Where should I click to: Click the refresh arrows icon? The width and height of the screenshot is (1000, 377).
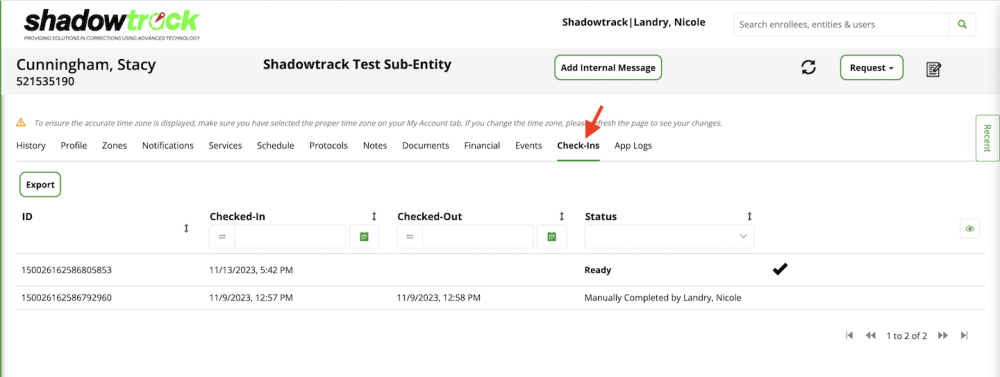point(809,67)
